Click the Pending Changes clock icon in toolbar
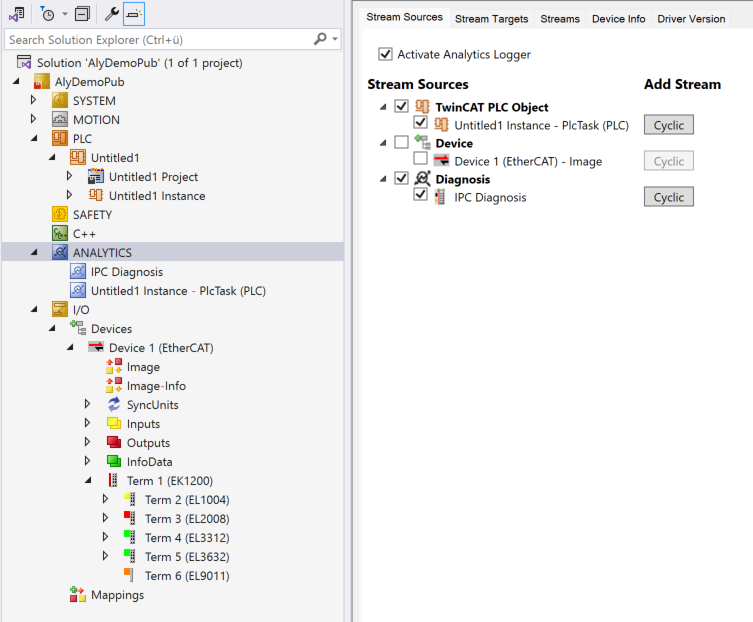Screen dimensions: 753x622 click(47, 14)
